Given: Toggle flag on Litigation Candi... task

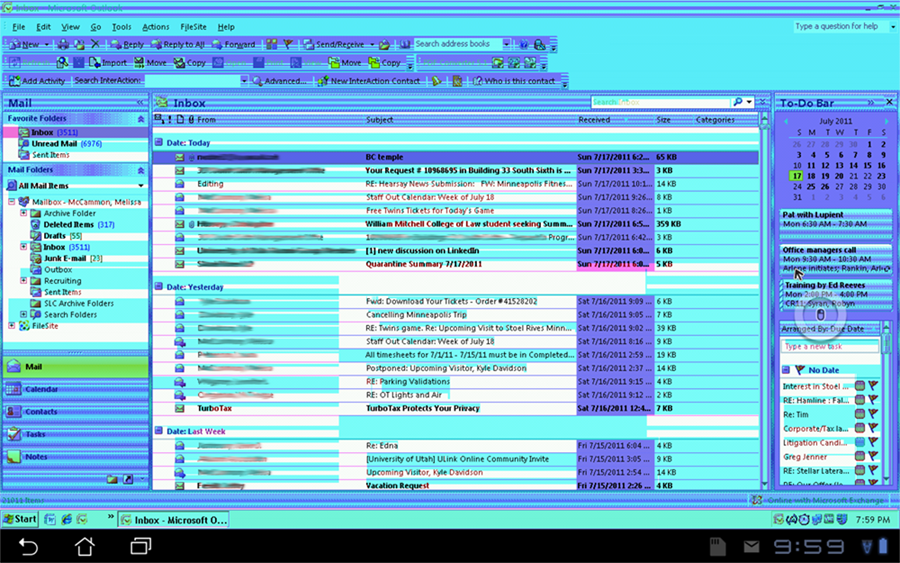Looking at the screenshot, I should pos(874,442).
